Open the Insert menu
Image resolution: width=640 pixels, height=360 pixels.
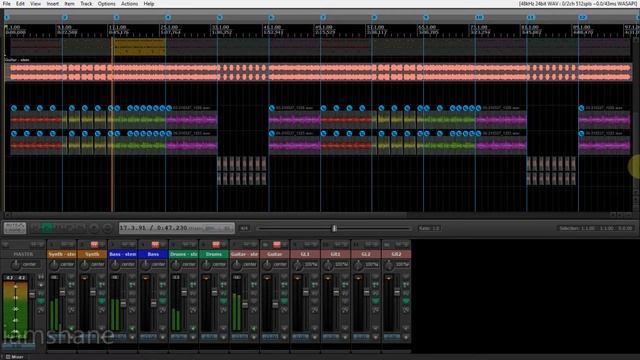(52, 4)
